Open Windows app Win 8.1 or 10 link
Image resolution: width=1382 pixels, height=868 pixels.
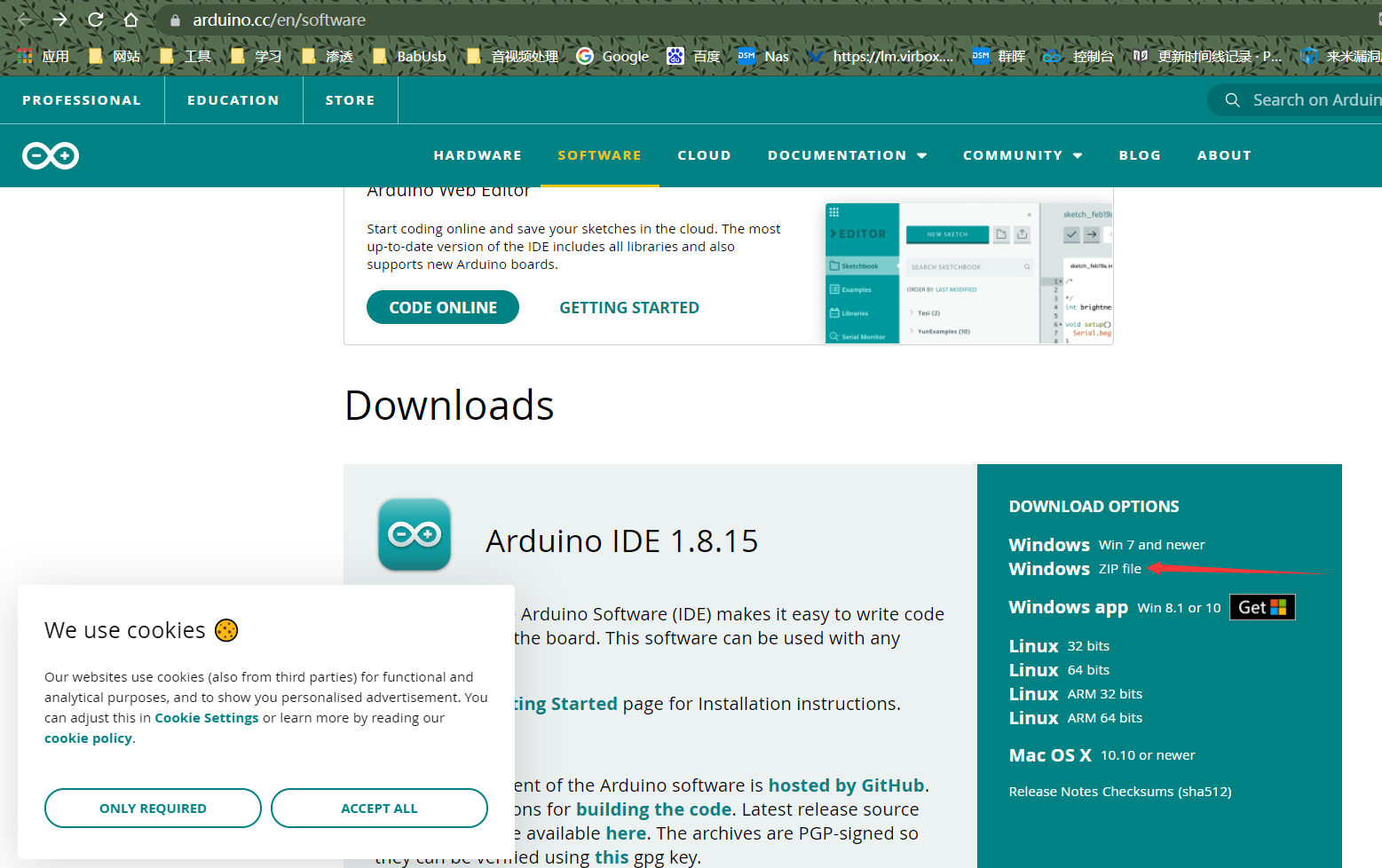1115,607
